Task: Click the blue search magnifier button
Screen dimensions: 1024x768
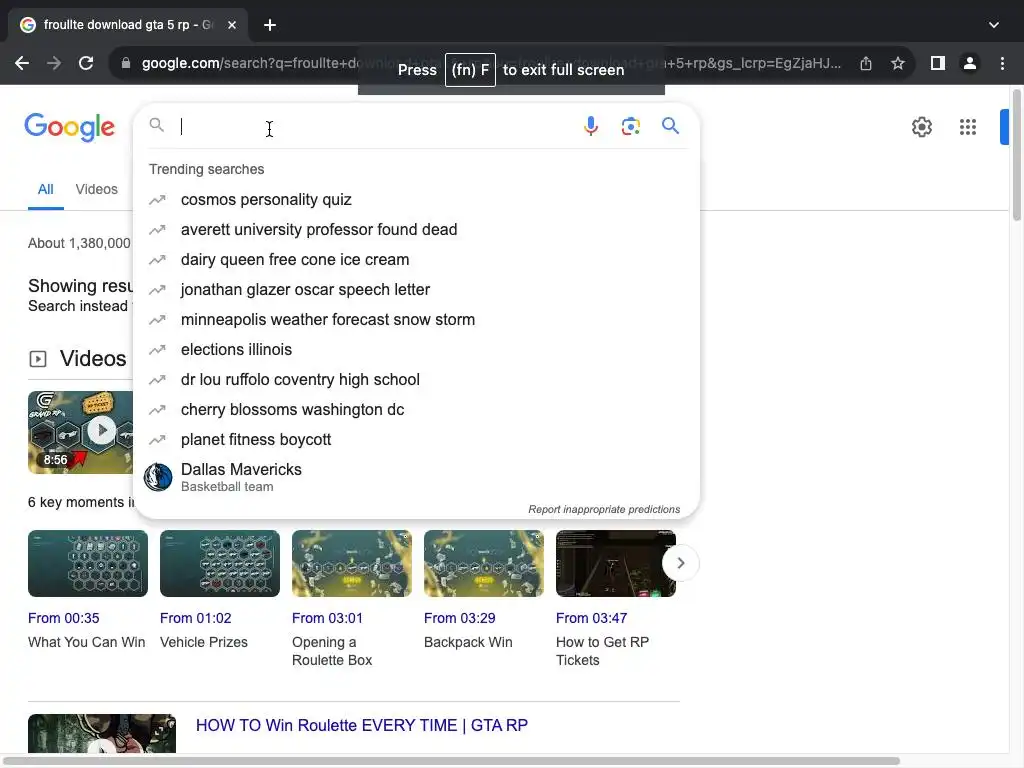Action: click(670, 125)
